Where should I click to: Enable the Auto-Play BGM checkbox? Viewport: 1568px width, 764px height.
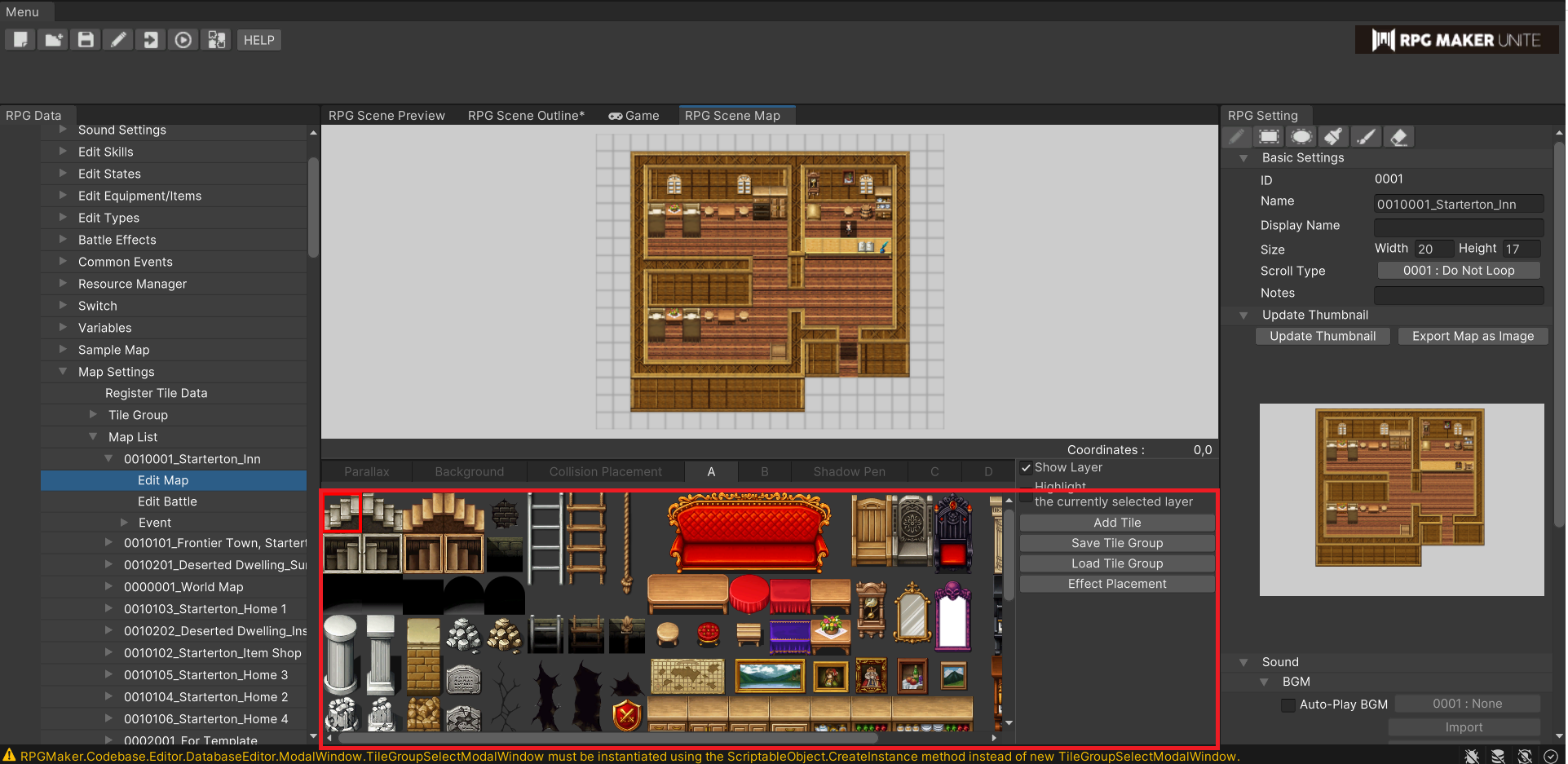click(1288, 704)
